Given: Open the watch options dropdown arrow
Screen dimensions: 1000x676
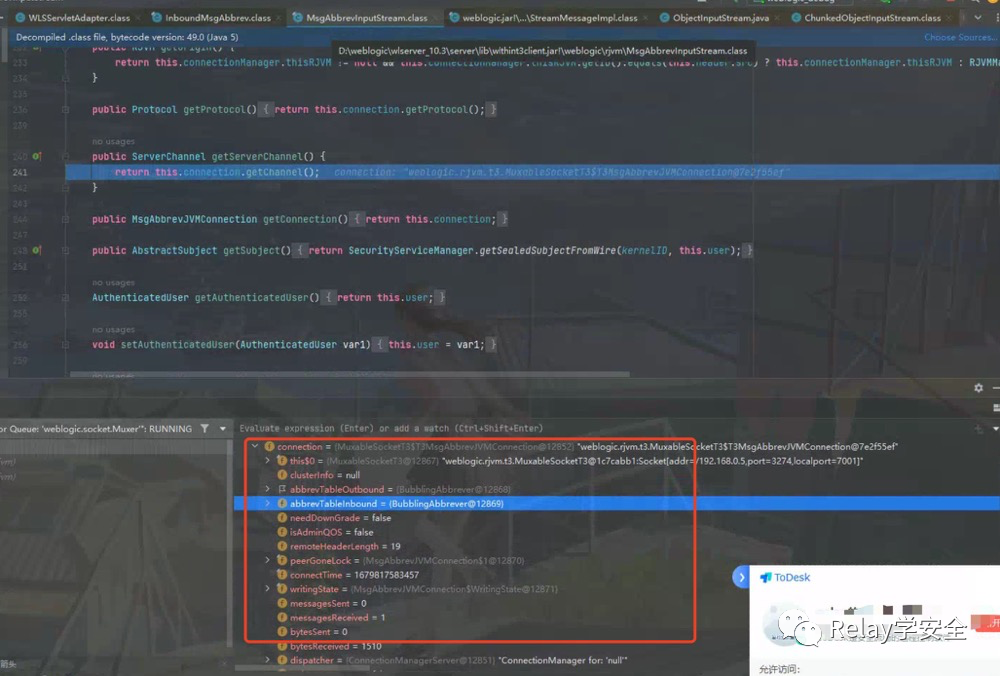Looking at the screenshot, I should [995, 429].
